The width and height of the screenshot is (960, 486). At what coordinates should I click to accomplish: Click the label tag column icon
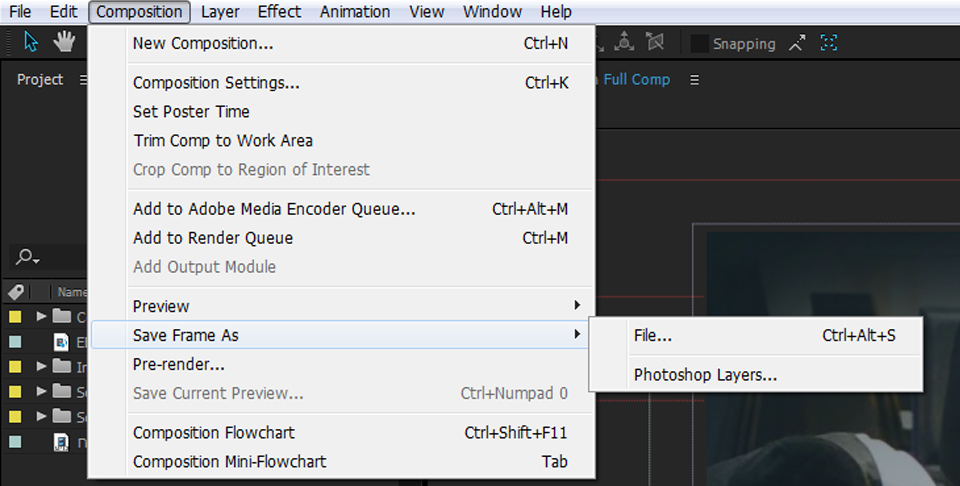click(16, 292)
